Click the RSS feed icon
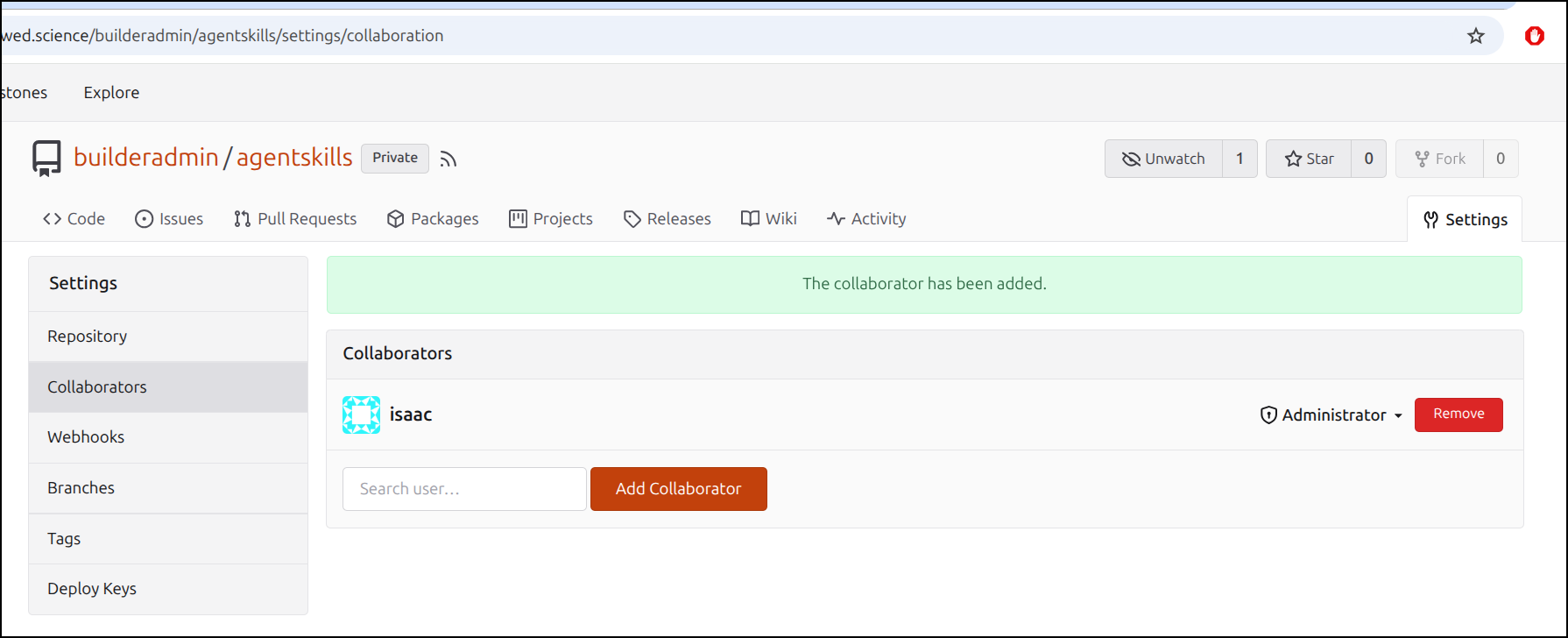 [449, 159]
